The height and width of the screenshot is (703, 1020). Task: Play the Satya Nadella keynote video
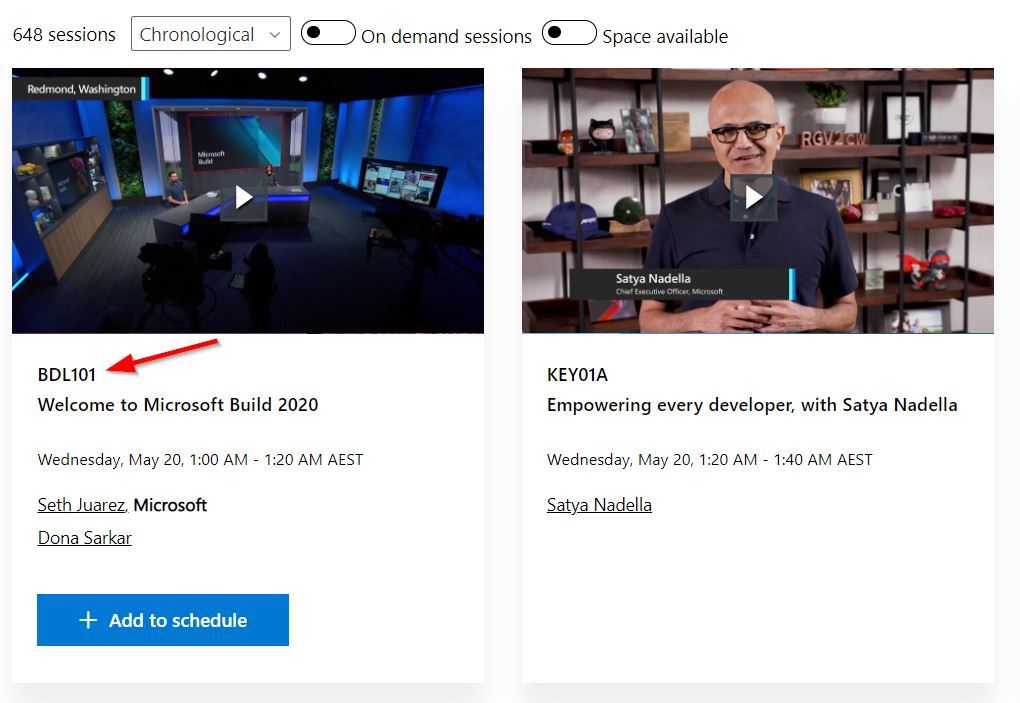click(x=753, y=198)
